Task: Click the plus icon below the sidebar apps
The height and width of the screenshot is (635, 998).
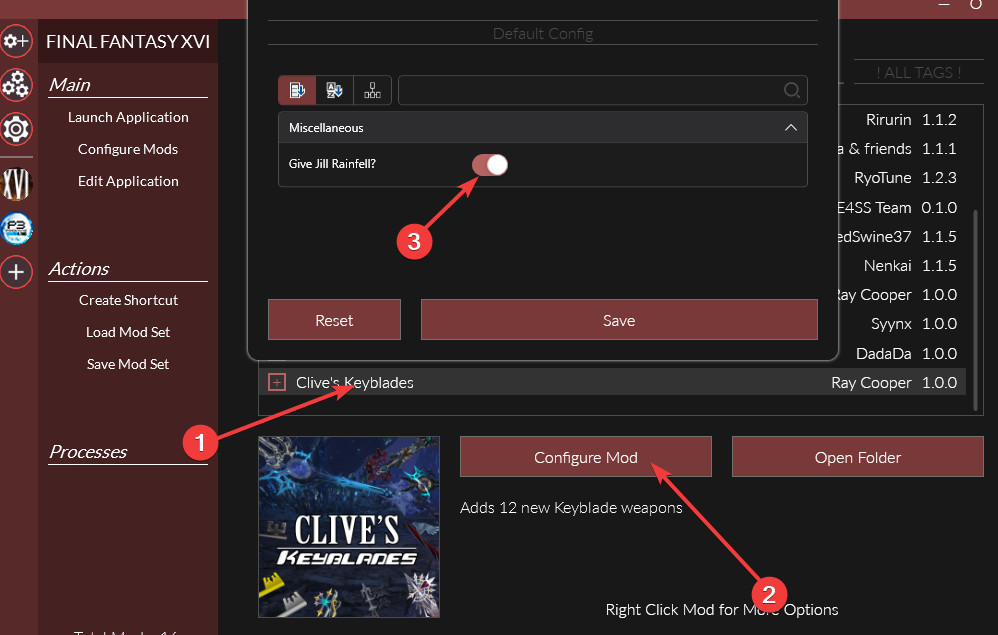Action: coord(16,272)
